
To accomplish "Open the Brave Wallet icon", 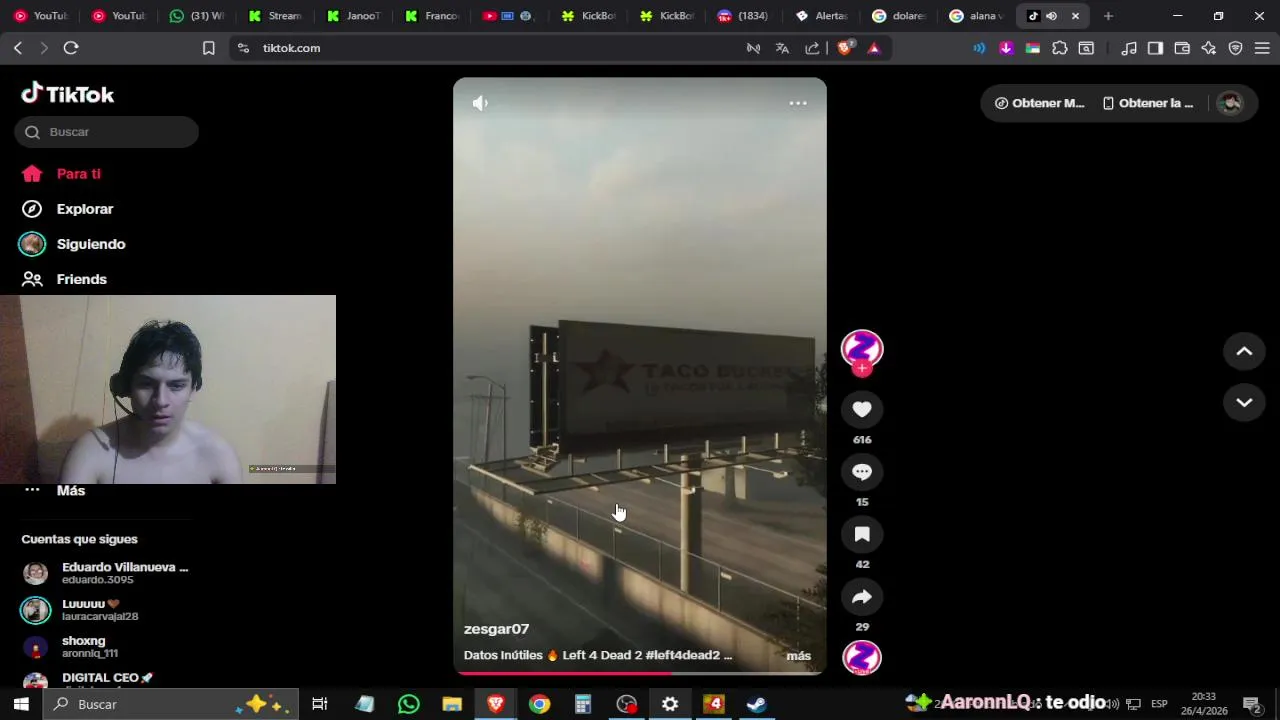I will pyautogui.click(x=1182, y=48).
